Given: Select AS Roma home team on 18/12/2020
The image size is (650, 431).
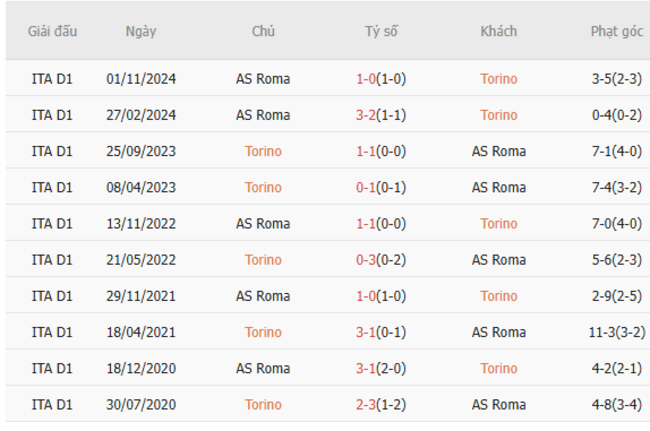Looking at the screenshot, I should [263, 368].
